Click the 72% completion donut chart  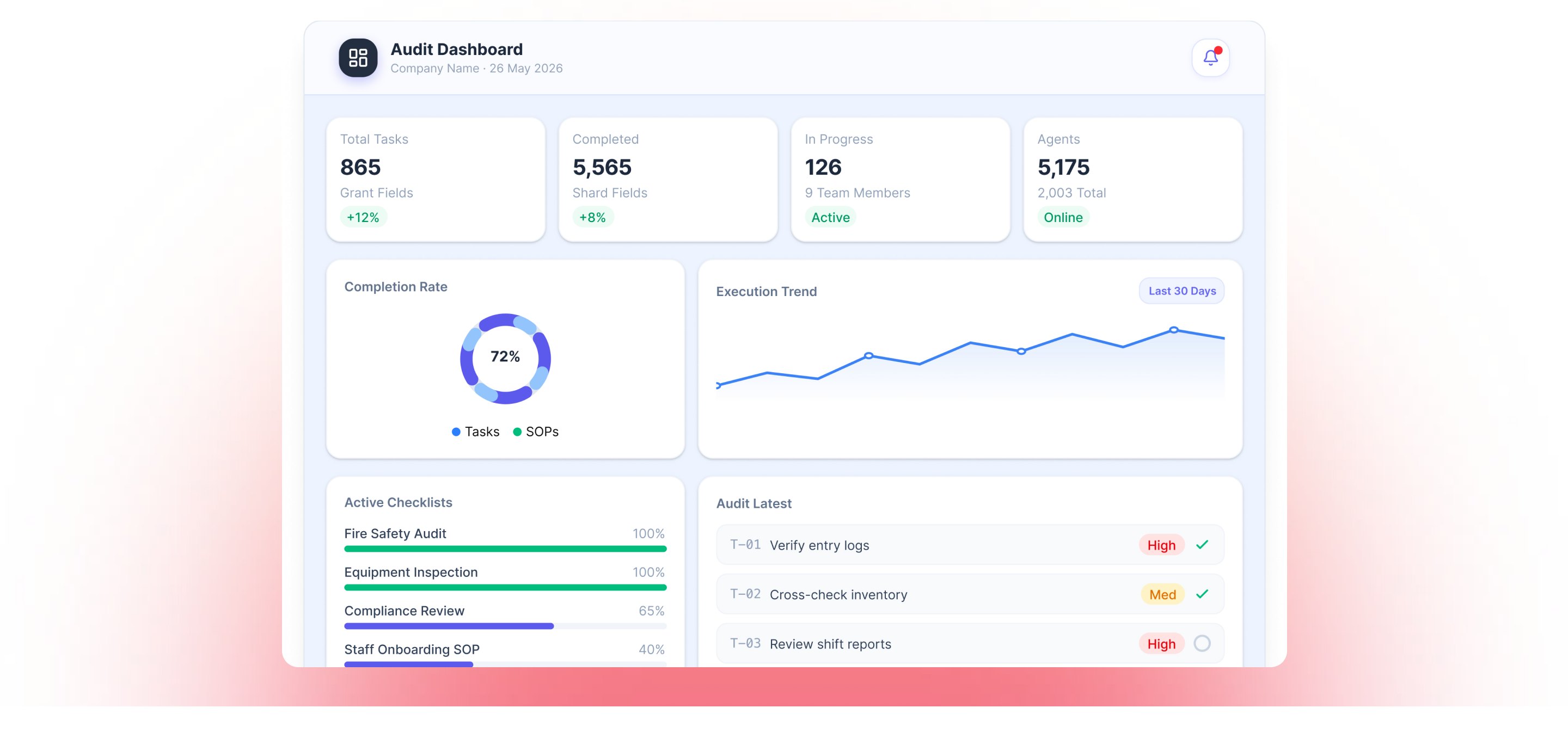[x=505, y=359]
